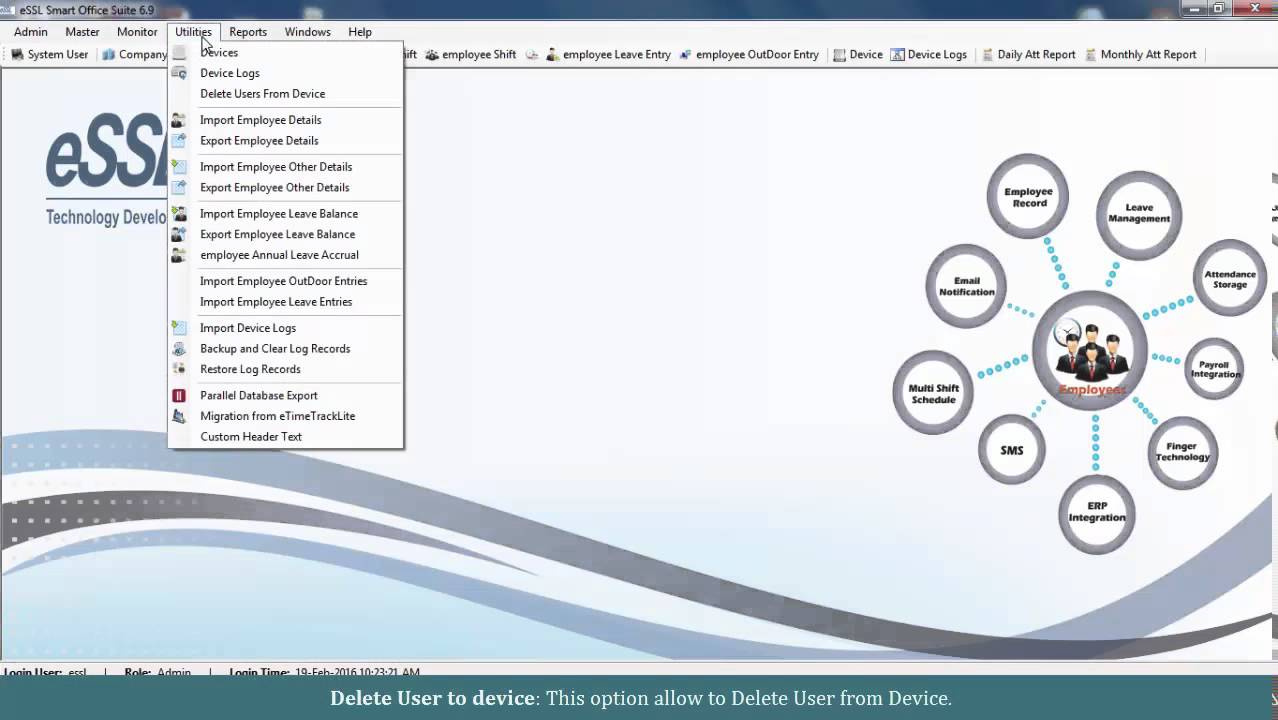Viewport: 1278px width, 720px height.
Task: Choose Delete Users From Device option
Action: (x=286, y=94)
